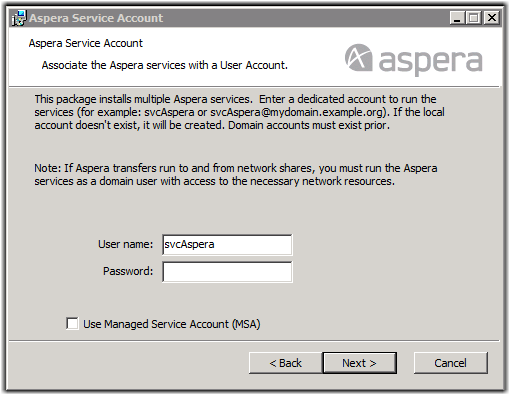Click the Use Managed Service Account (MSA) label
The height and width of the screenshot is (395, 510).
[172, 324]
